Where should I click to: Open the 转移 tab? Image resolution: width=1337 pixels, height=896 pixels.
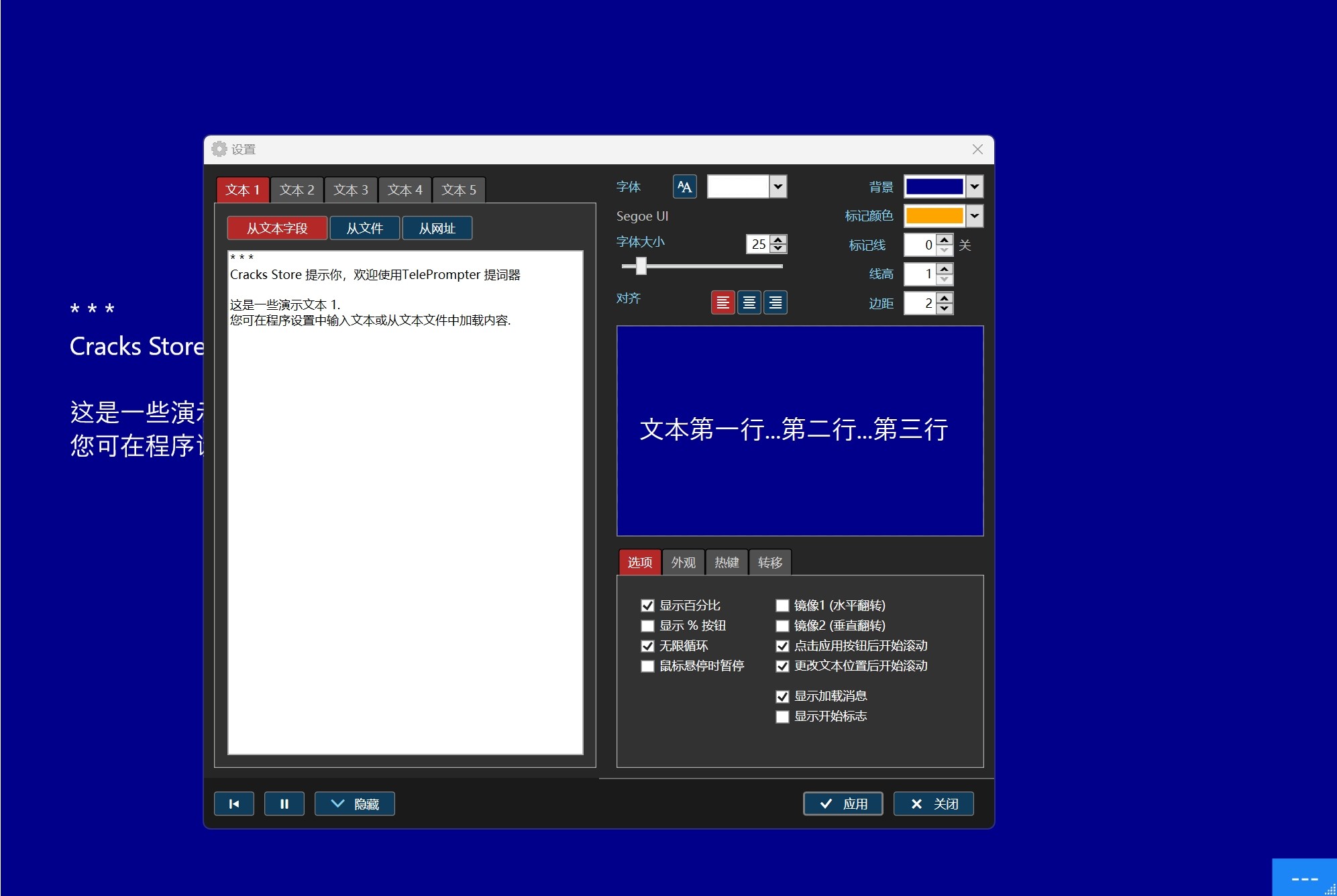point(770,562)
